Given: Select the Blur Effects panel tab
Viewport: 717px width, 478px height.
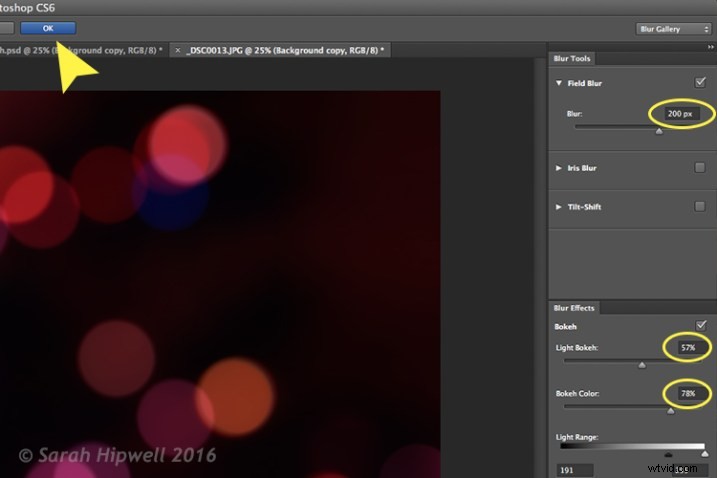Looking at the screenshot, I should click(x=574, y=308).
